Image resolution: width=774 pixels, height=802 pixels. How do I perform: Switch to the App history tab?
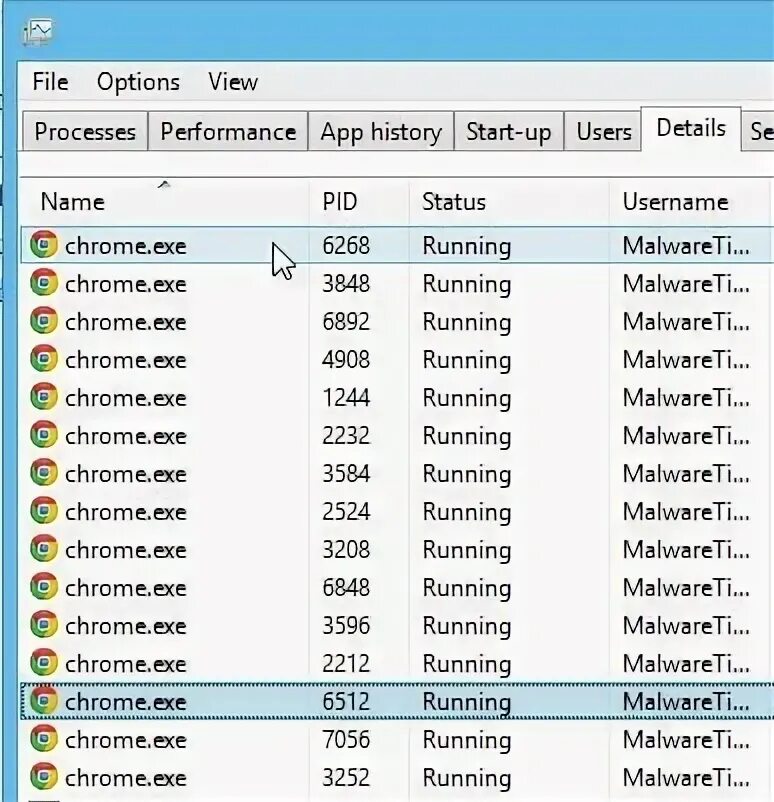coord(381,131)
